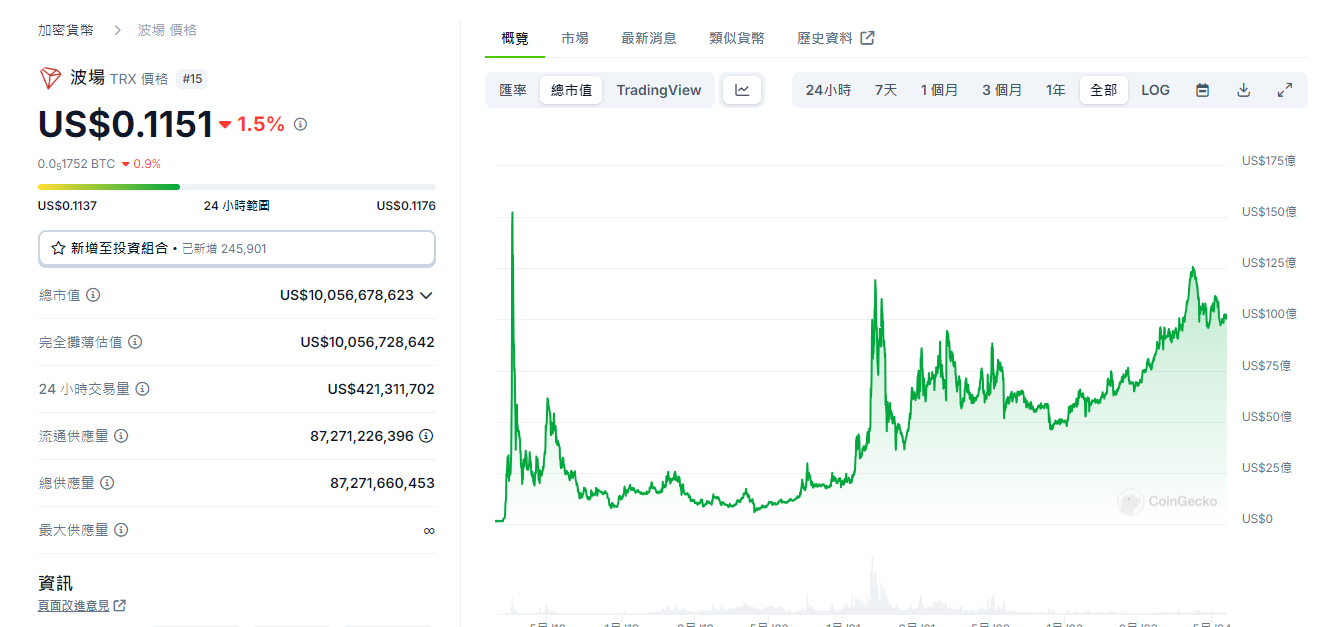Click external link icon beside 頁面改進意見
The image size is (1329, 627).
(x=120, y=605)
